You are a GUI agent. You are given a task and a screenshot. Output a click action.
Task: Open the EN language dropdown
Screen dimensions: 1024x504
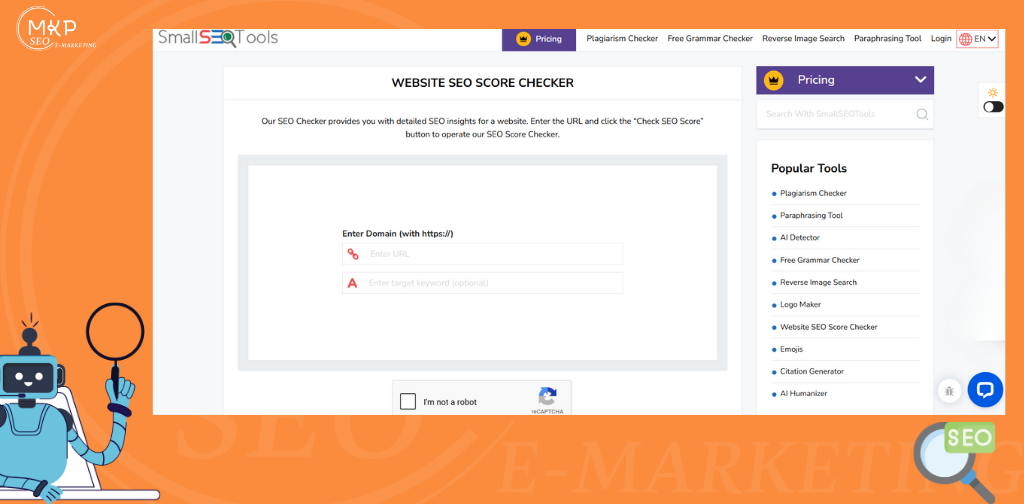coord(985,39)
